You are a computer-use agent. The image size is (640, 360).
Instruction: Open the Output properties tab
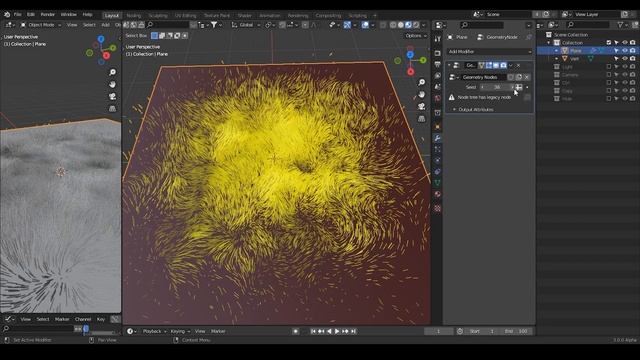(x=438, y=64)
